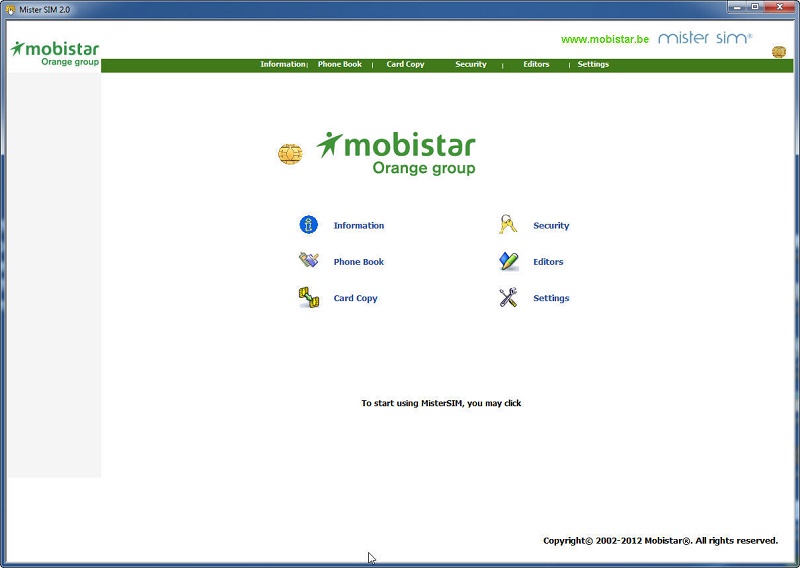The width and height of the screenshot is (800, 568).
Task: Click the Settings wrench and screwdriver icon
Action: point(508,297)
